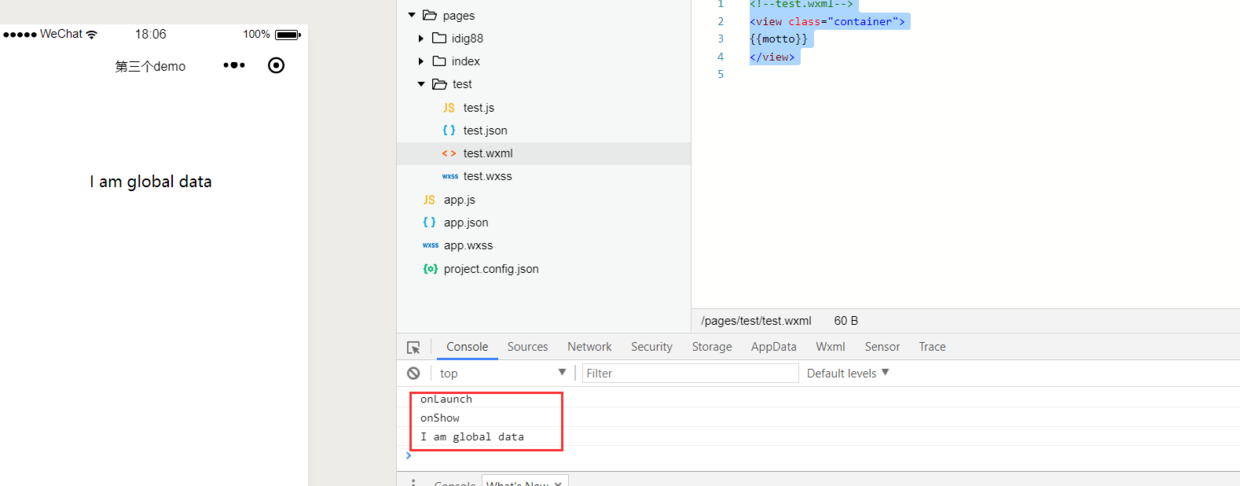Click the braces icon beside test.json
This screenshot has width=1240, height=486.
tap(449, 130)
